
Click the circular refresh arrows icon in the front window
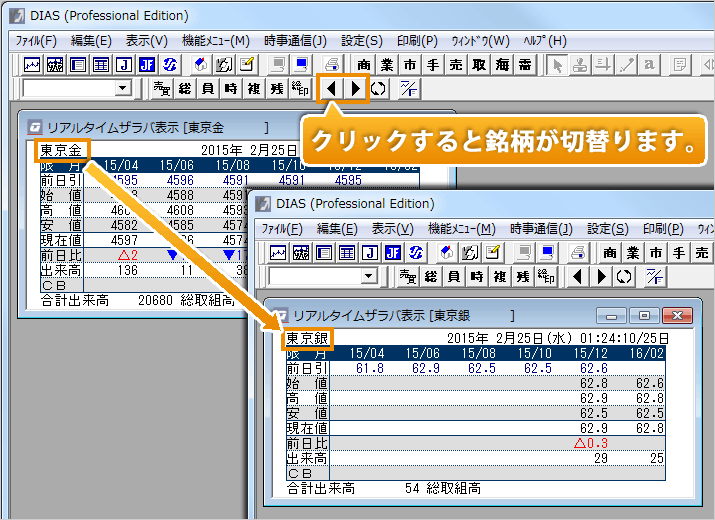tap(625, 276)
